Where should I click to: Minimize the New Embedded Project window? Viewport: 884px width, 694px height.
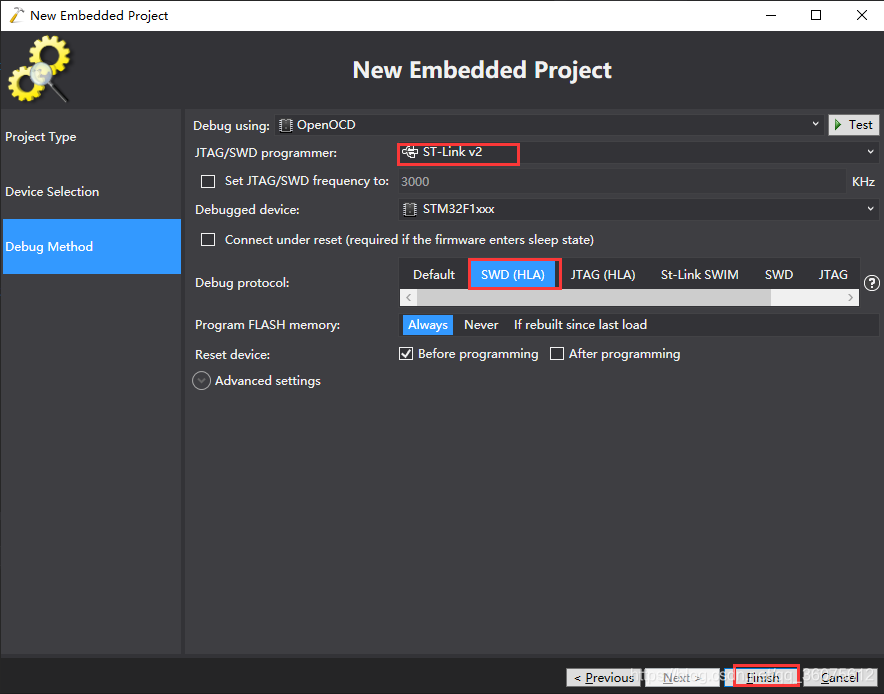point(771,15)
